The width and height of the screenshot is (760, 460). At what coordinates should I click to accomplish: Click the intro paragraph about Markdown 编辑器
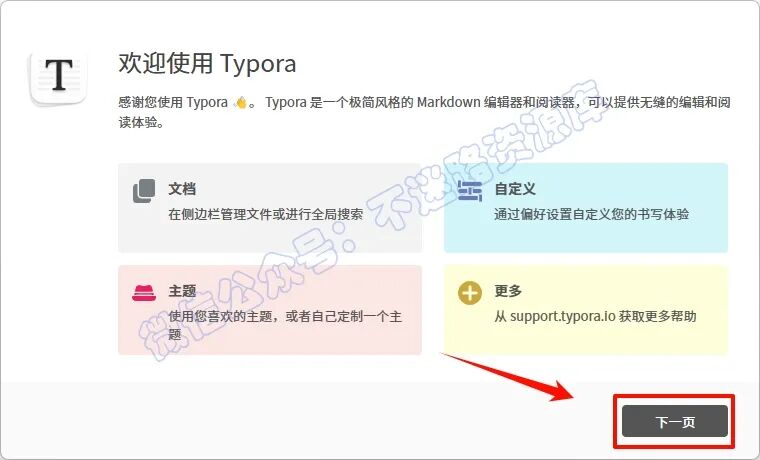[x=424, y=112]
